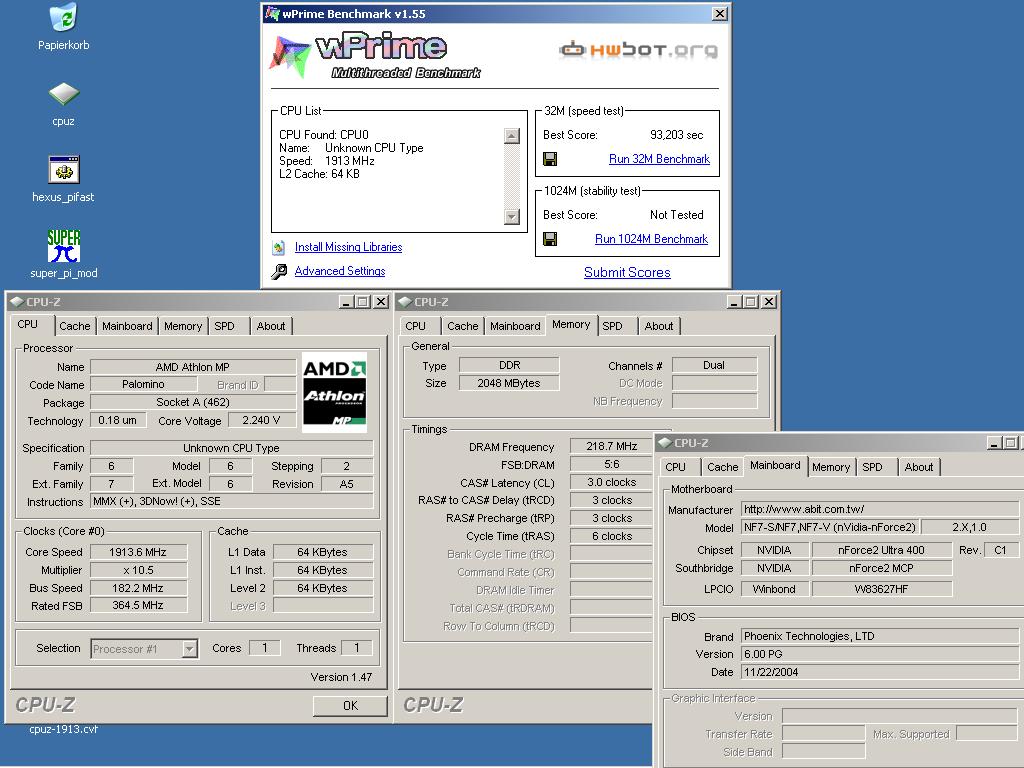Click the CAS# Latency value 3.0 clocks
The height and width of the screenshot is (768, 1024).
coord(611,482)
